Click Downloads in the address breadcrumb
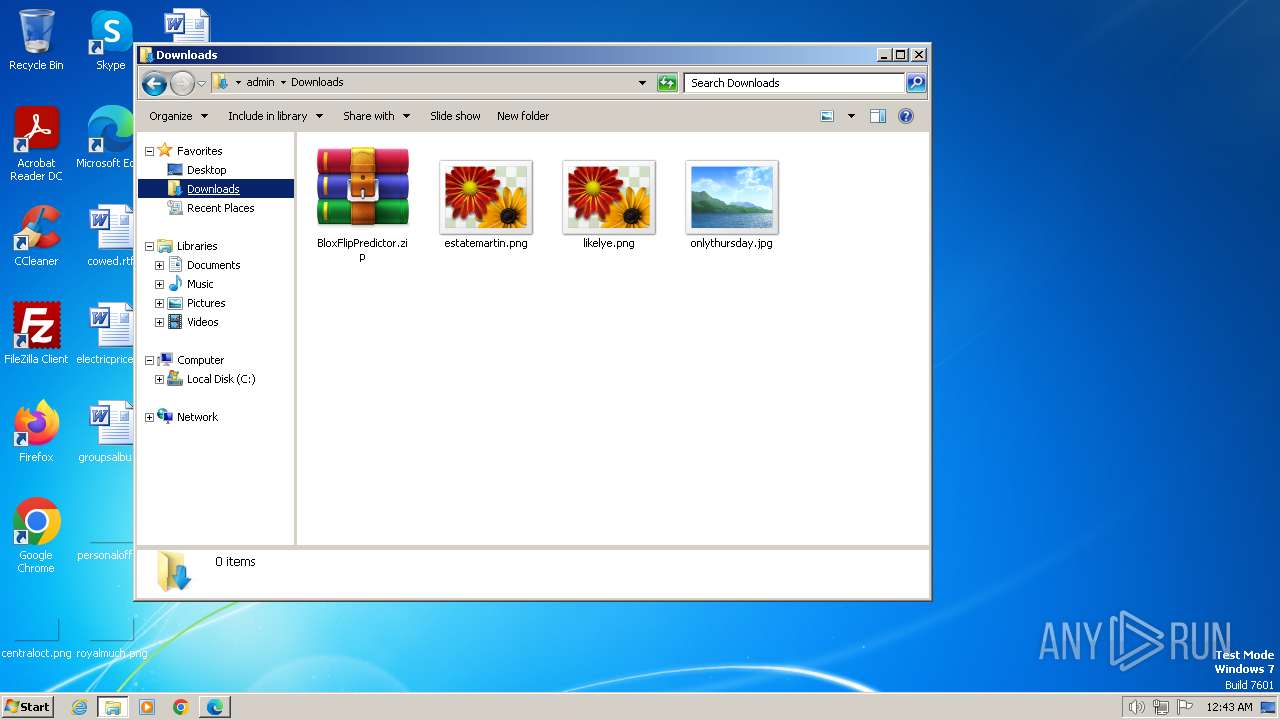 click(x=317, y=83)
